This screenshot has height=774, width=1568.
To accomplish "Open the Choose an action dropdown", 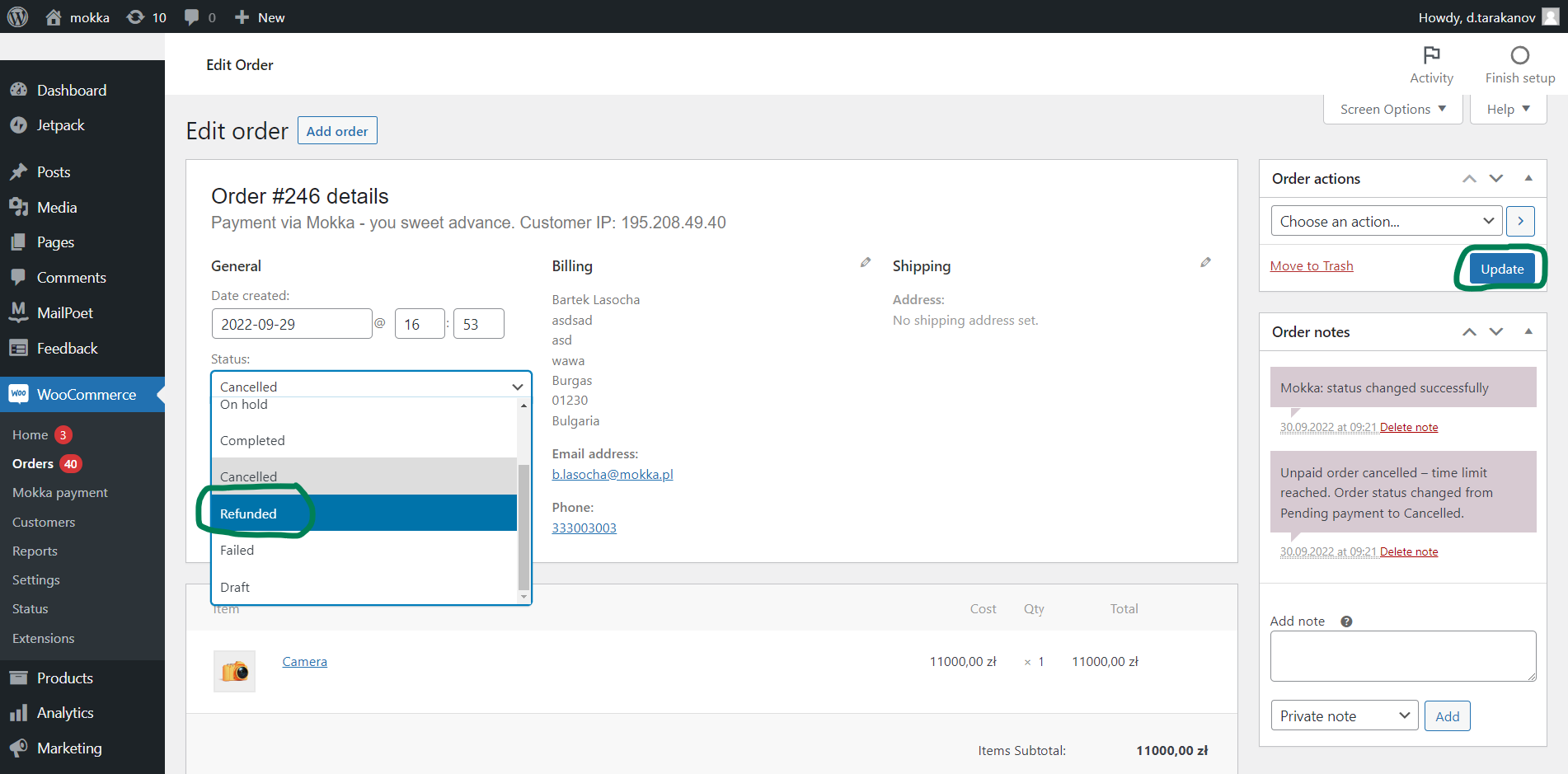I will point(1387,221).
